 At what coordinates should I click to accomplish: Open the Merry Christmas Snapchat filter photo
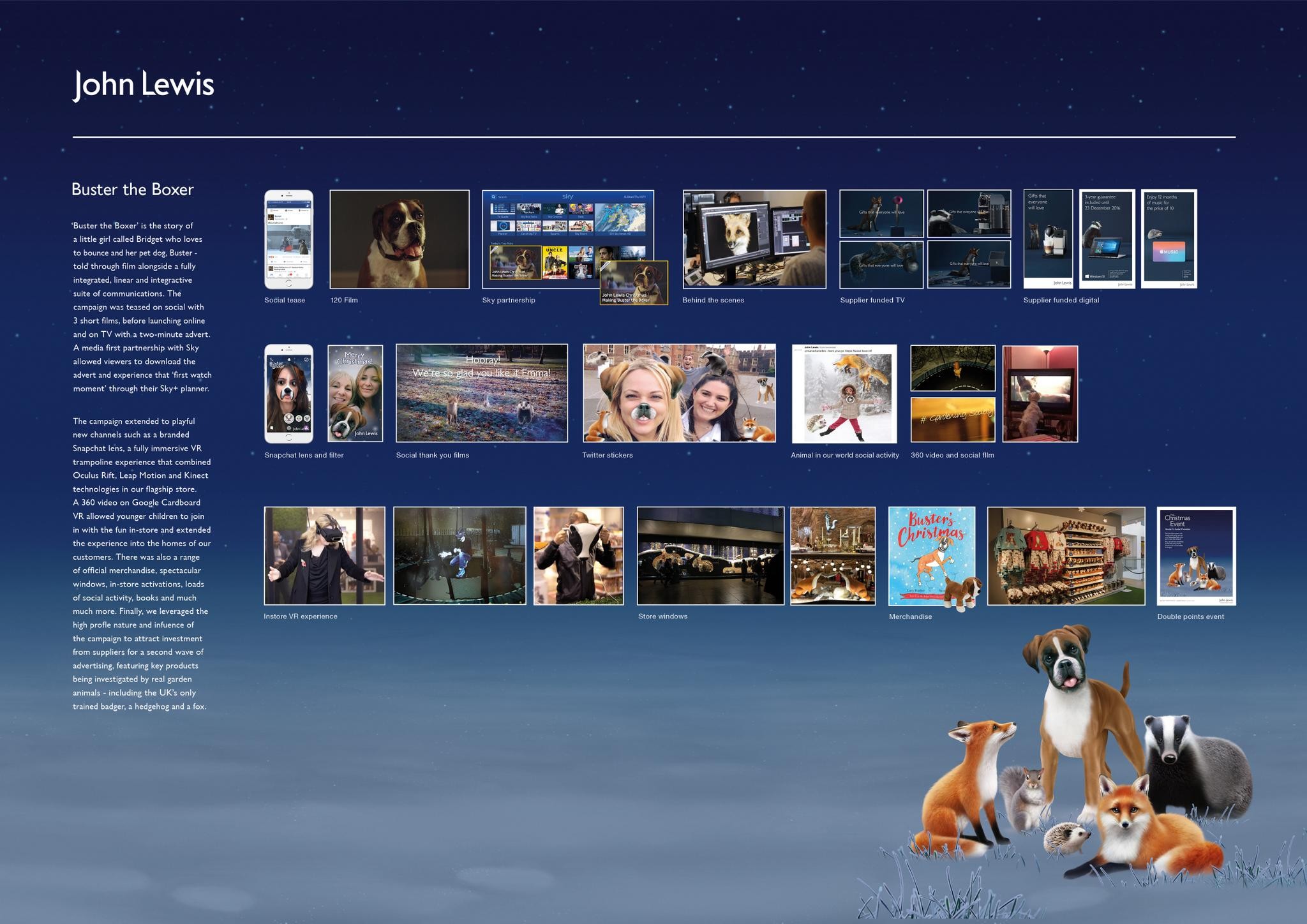(355, 394)
